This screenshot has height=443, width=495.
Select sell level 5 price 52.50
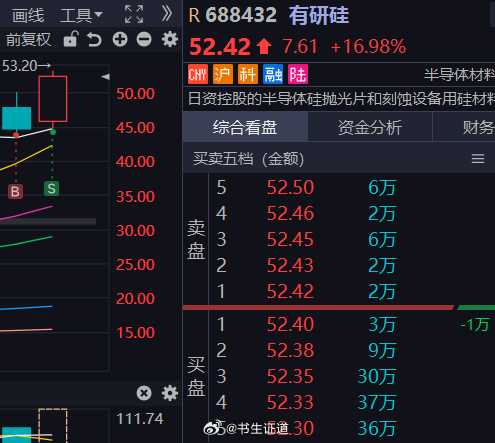click(x=290, y=187)
